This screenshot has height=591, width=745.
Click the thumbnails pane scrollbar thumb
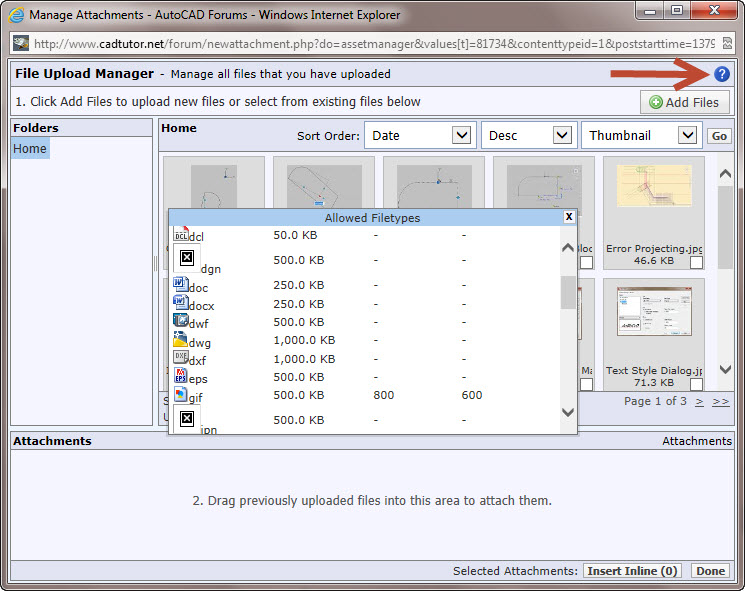click(x=725, y=227)
